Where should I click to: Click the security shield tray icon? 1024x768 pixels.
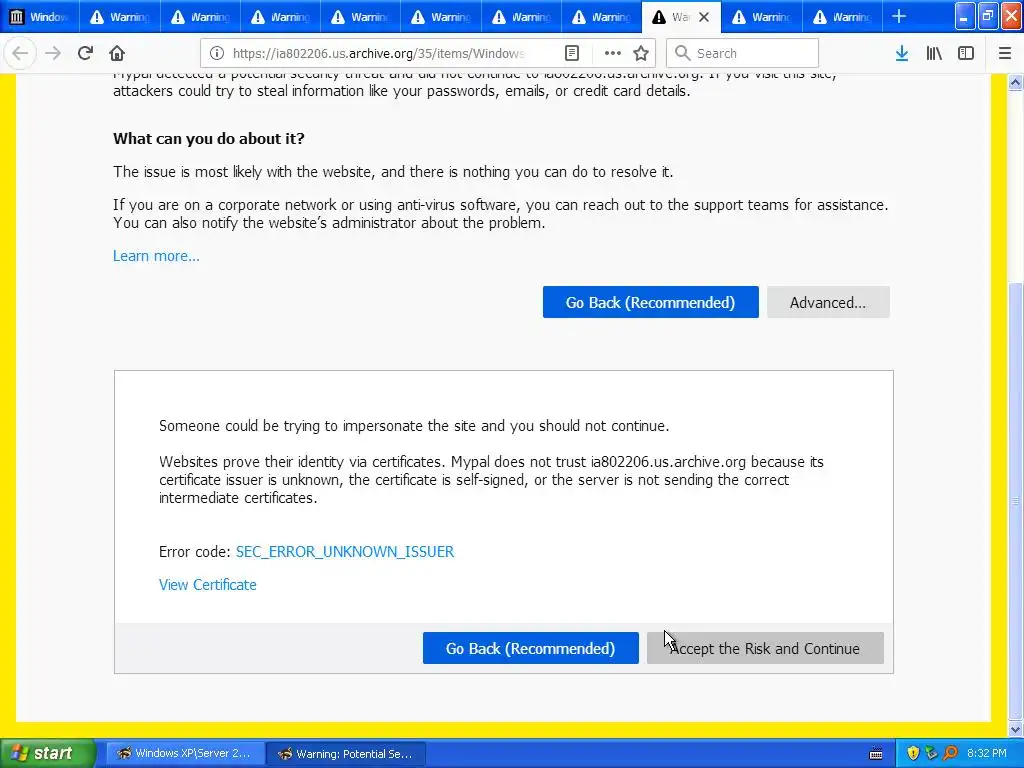pyautogui.click(x=913, y=753)
